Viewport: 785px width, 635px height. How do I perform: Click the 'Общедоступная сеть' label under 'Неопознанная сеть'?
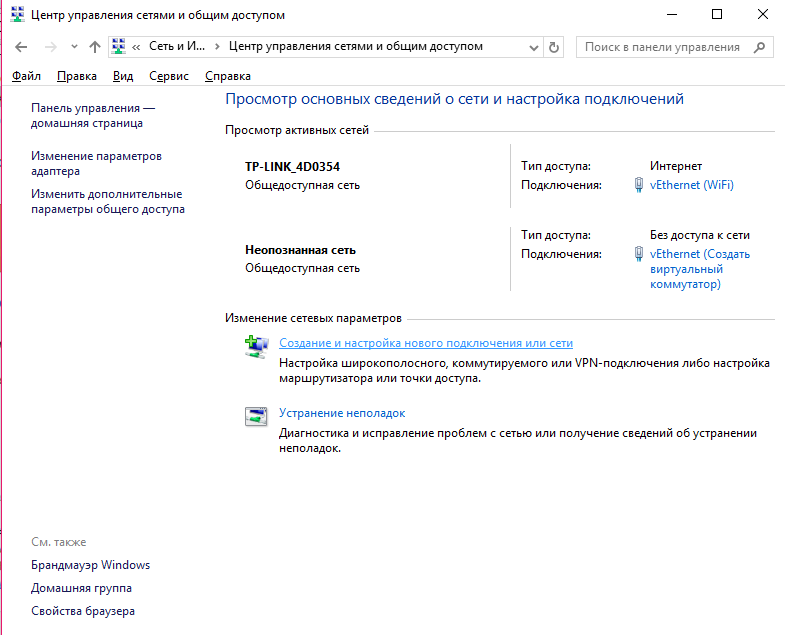tap(302, 268)
